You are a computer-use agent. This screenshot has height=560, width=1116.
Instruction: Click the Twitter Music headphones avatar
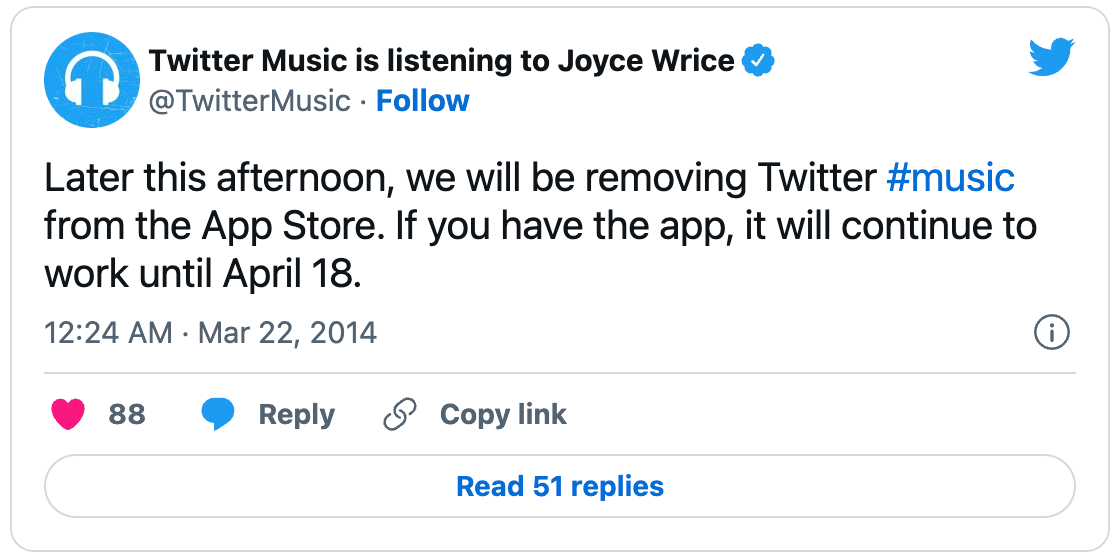coord(92,80)
